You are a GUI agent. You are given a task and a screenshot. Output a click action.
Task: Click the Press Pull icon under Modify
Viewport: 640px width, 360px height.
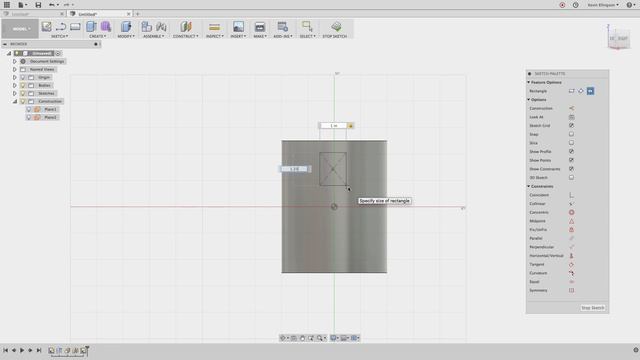pyautogui.click(x=126, y=27)
